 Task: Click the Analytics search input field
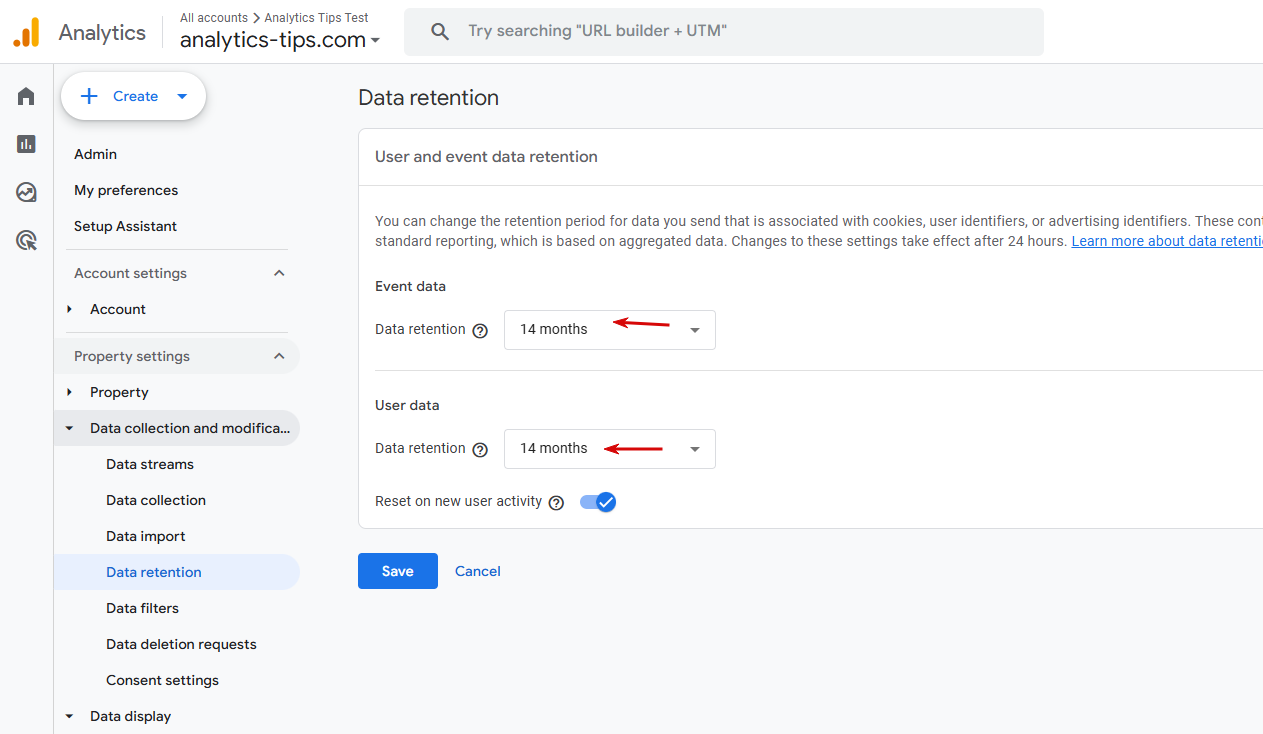(740, 32)
